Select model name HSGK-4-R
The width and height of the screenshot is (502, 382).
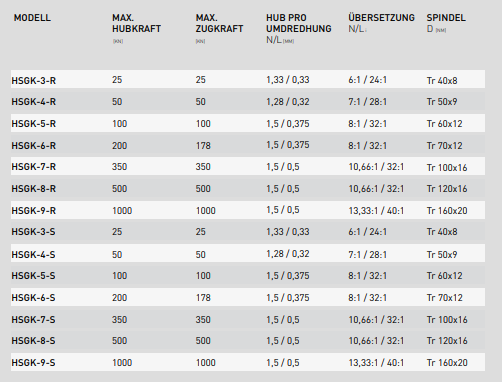coord(34,102)
